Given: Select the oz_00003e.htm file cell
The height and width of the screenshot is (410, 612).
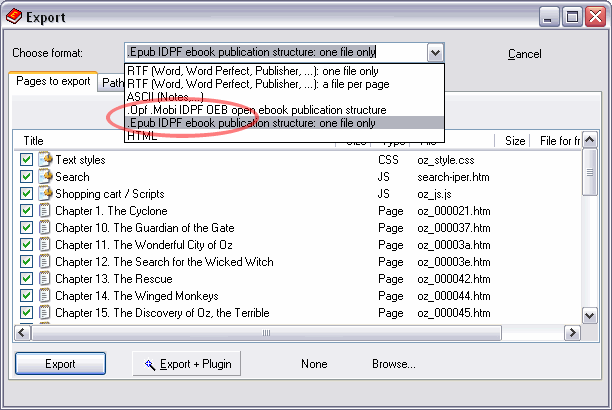Looking at the screenshot, I should coord(454,262).
